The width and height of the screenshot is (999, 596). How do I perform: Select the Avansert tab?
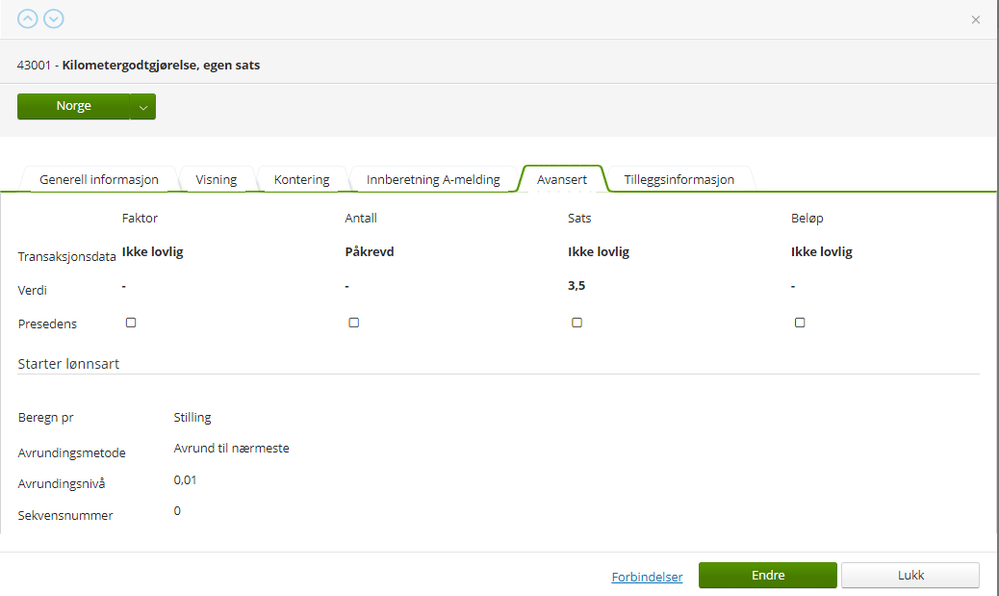click(562, 180)
